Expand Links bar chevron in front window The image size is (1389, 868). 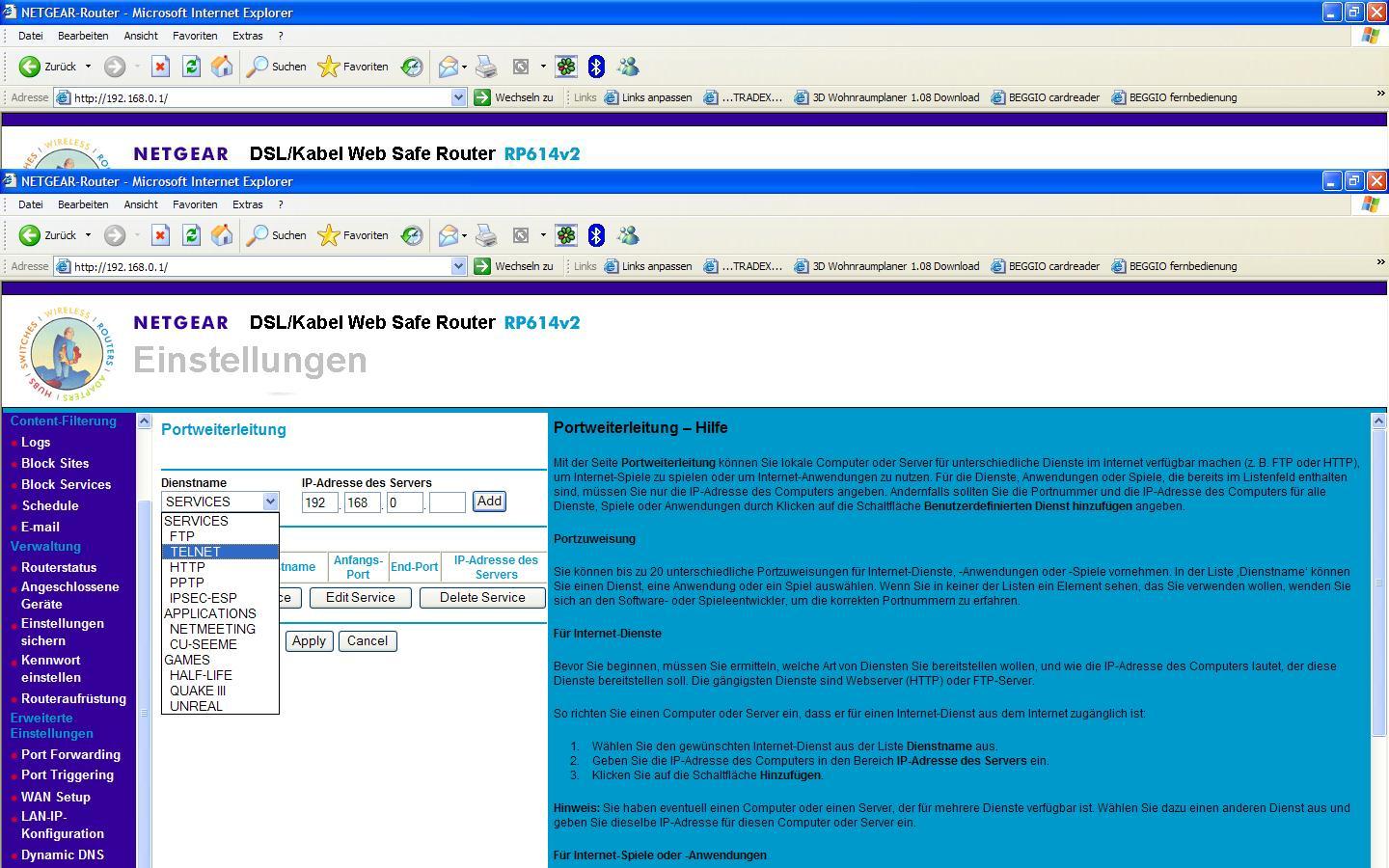(1379, 262)
